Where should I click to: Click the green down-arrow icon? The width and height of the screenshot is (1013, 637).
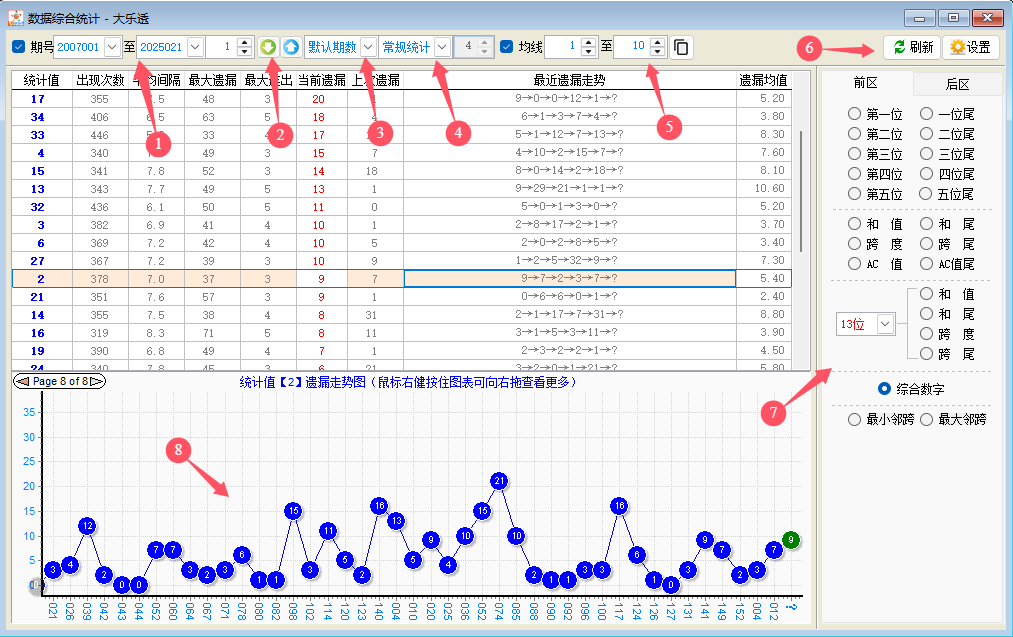point(268,47)
